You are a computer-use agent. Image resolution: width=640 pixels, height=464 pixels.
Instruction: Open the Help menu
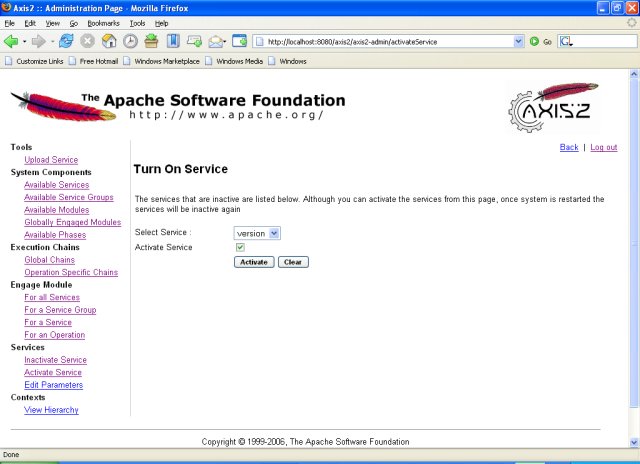click(x=161, y=23)
